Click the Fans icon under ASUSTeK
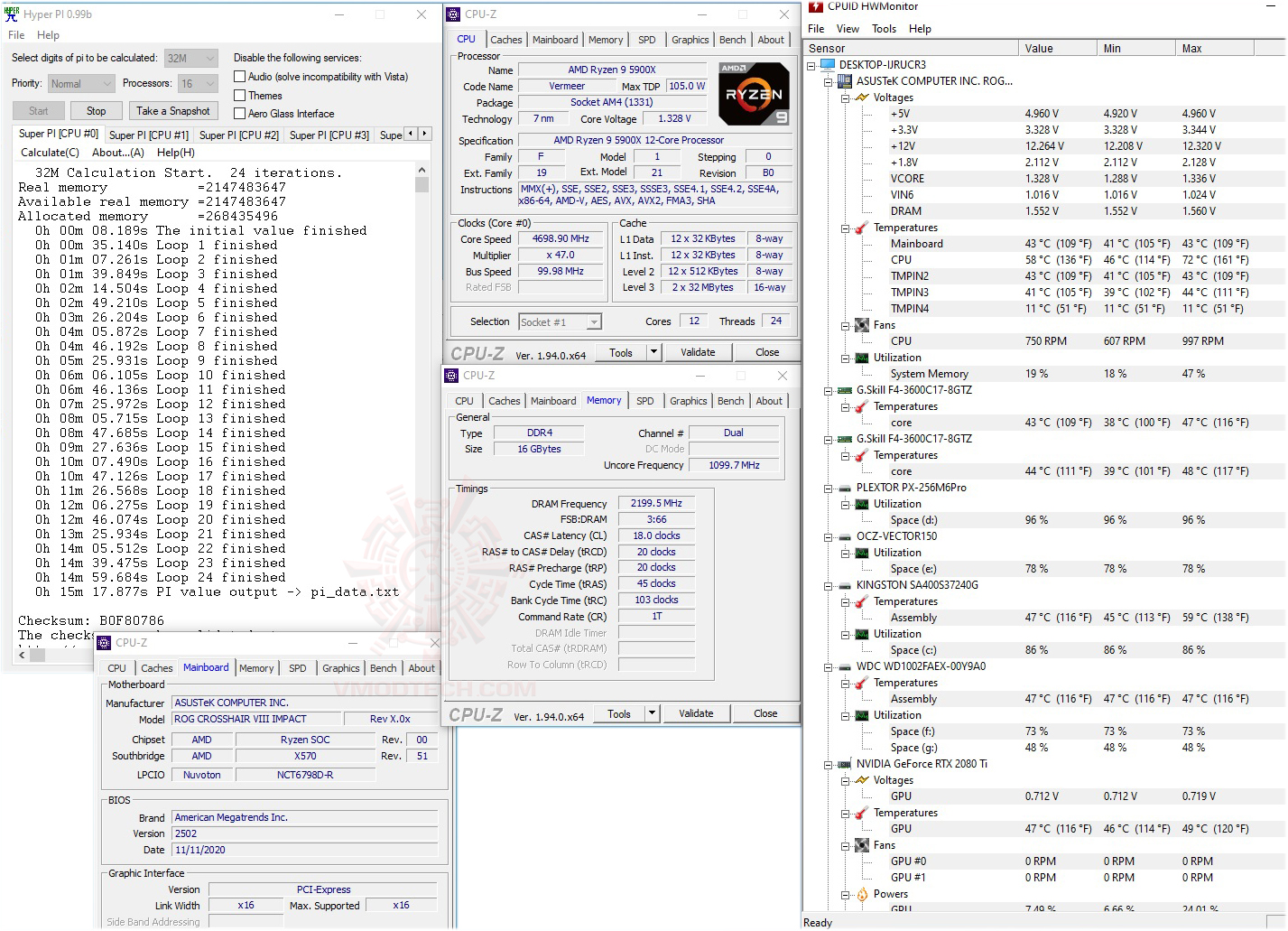Viewport: 1288px width, 931px height. click(x=862, y=325)
